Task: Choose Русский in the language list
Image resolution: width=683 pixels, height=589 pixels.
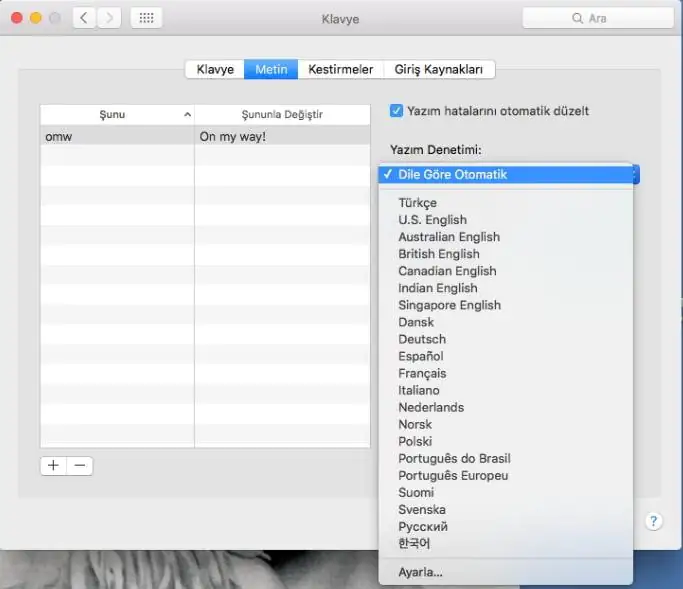Action: point(423,526)
